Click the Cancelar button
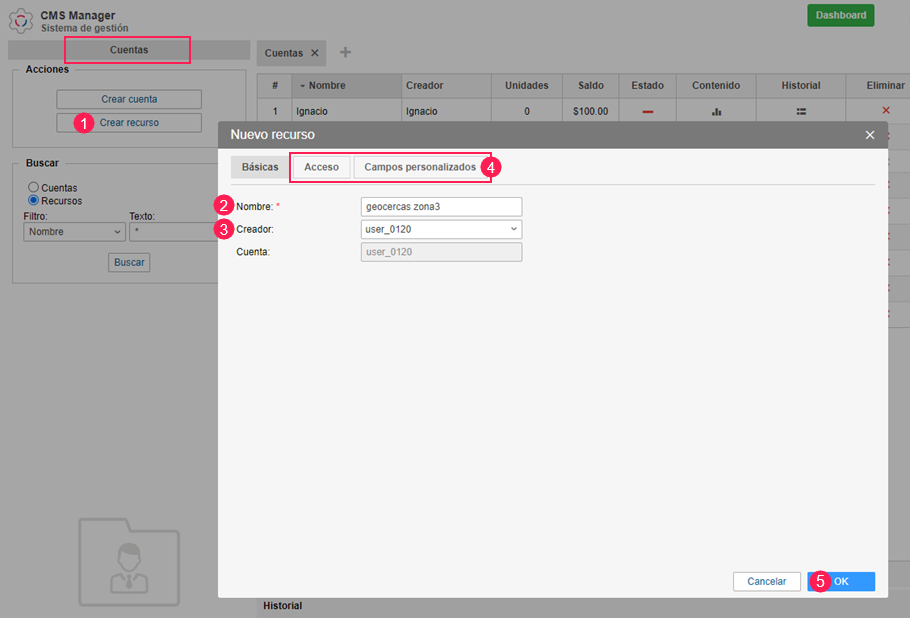This screenshot has height=618, width=910. point(766,581)
